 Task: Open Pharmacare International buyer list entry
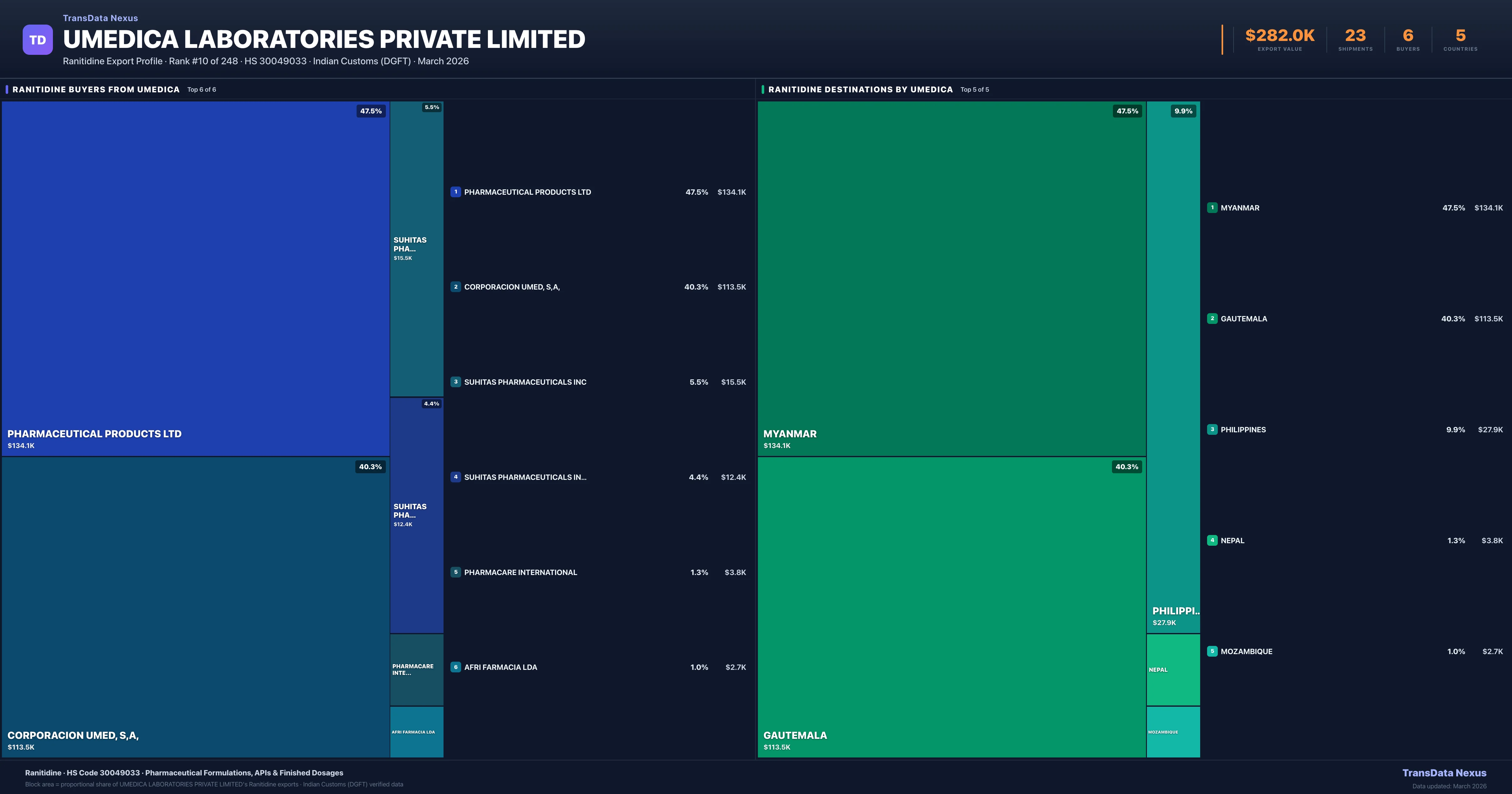[x=520, y=572]
